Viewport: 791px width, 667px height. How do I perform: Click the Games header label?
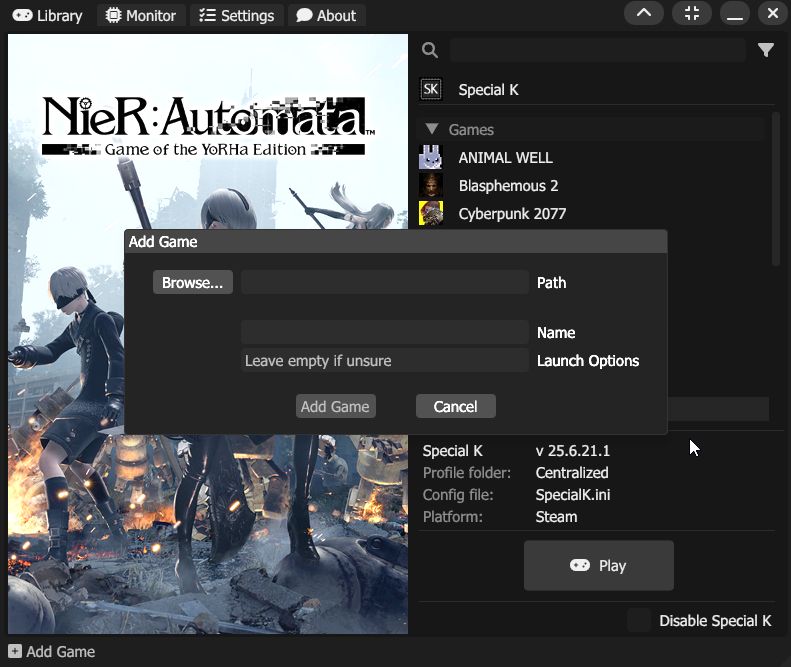coord(471,130)
